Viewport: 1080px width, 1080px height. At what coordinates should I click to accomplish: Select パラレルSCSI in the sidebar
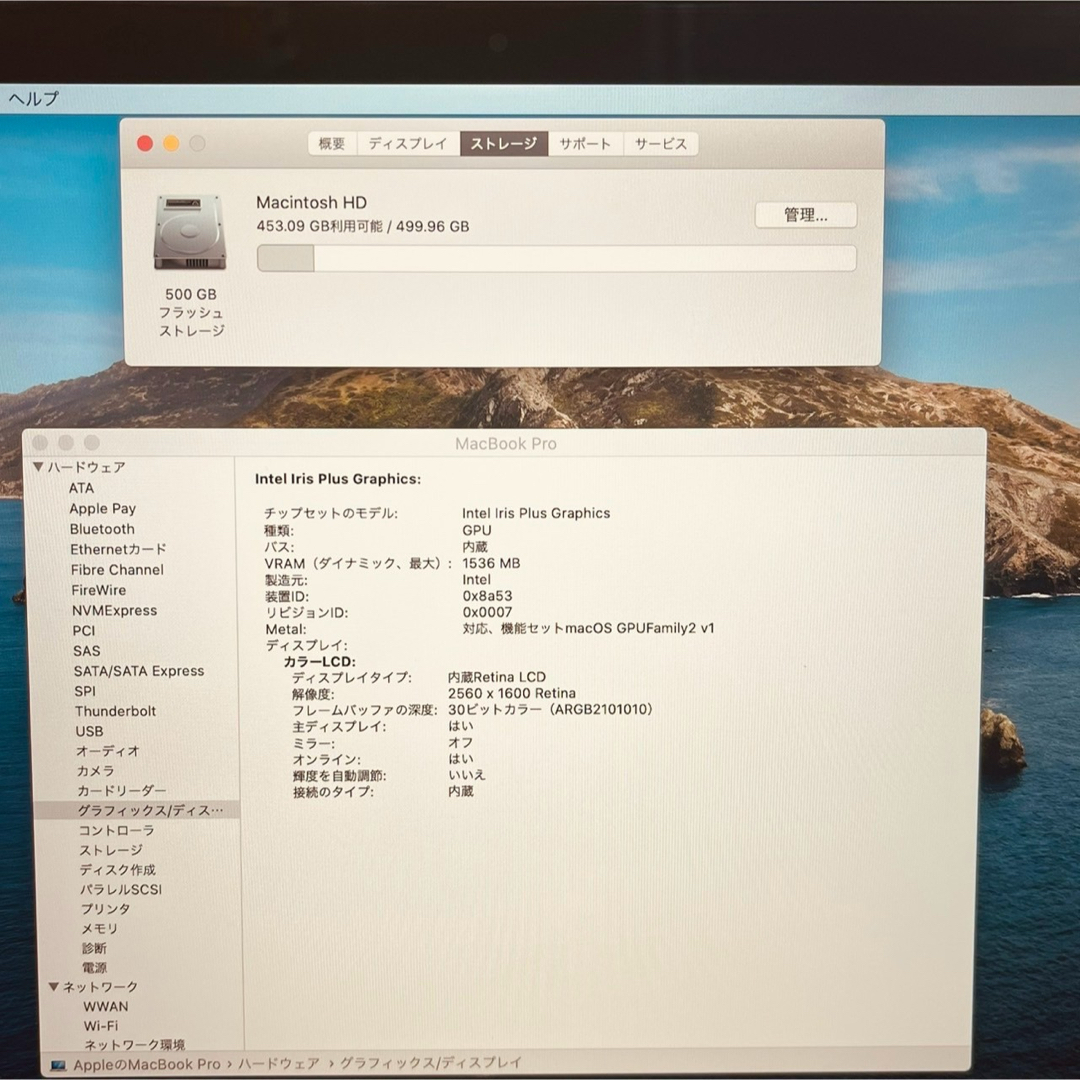click(x=121, y=890)
